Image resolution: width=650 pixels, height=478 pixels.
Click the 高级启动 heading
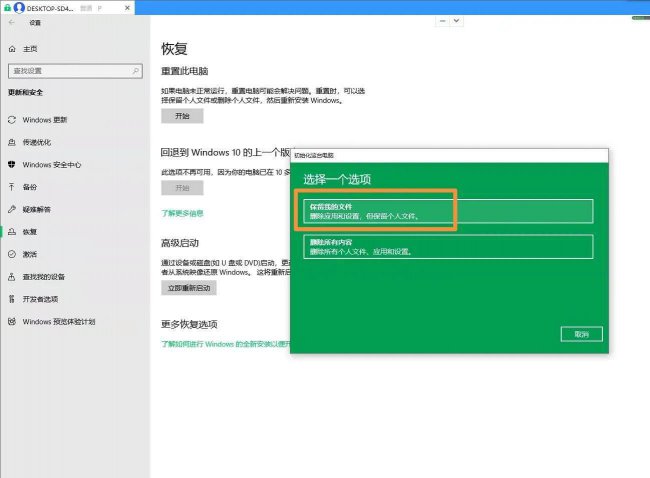(x=180, y=243)
